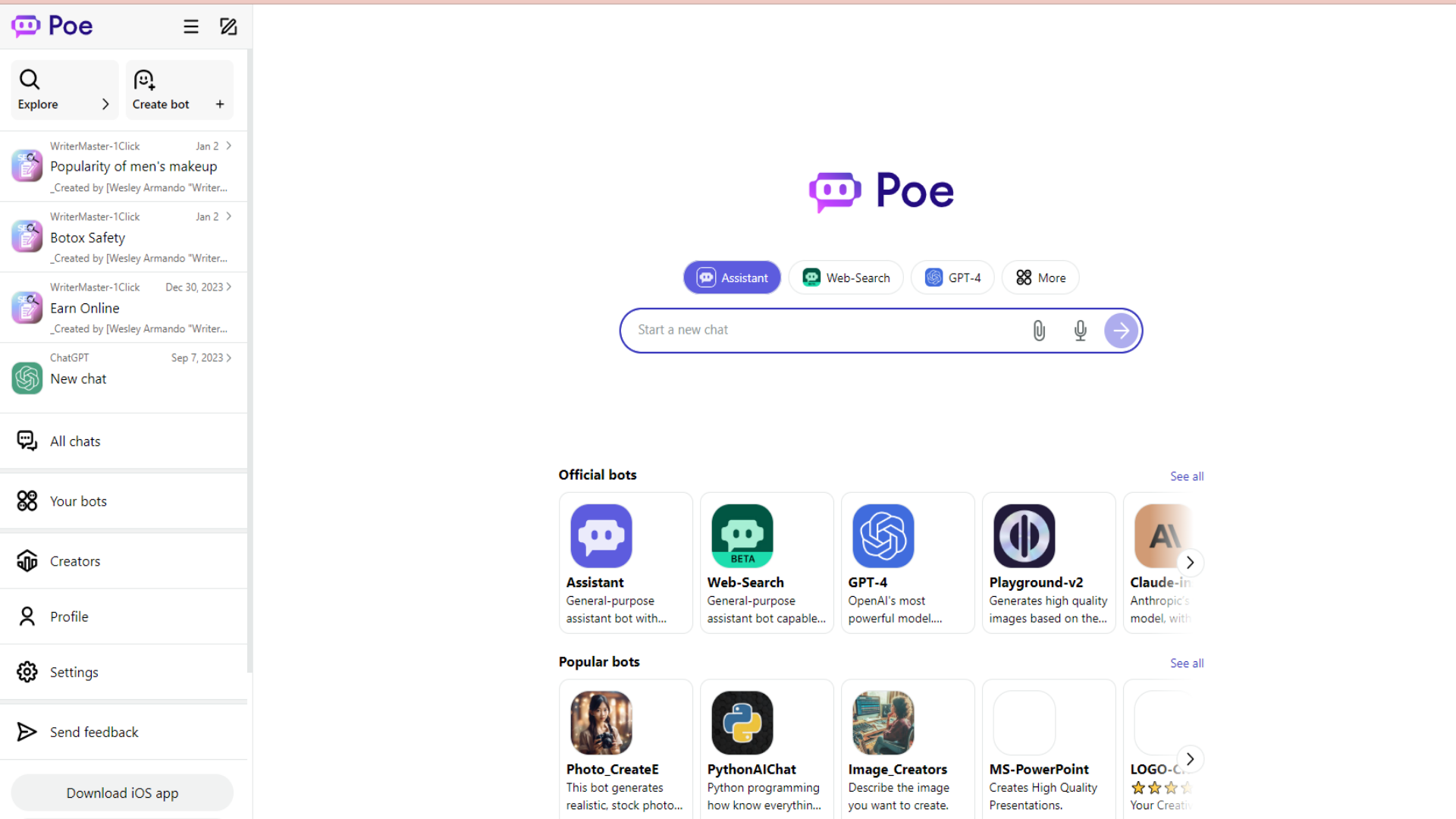Click See all for Official bots
Image resolution: width=1456 pixels, height=819 pixels.
click(x=1186, y=476)
